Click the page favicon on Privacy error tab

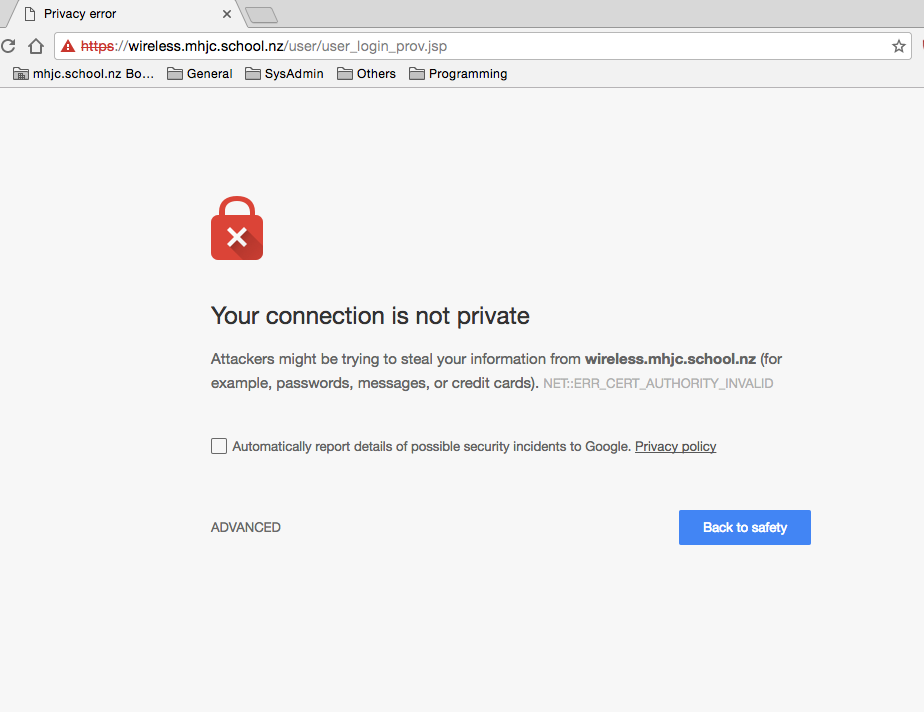click(30, 14)
